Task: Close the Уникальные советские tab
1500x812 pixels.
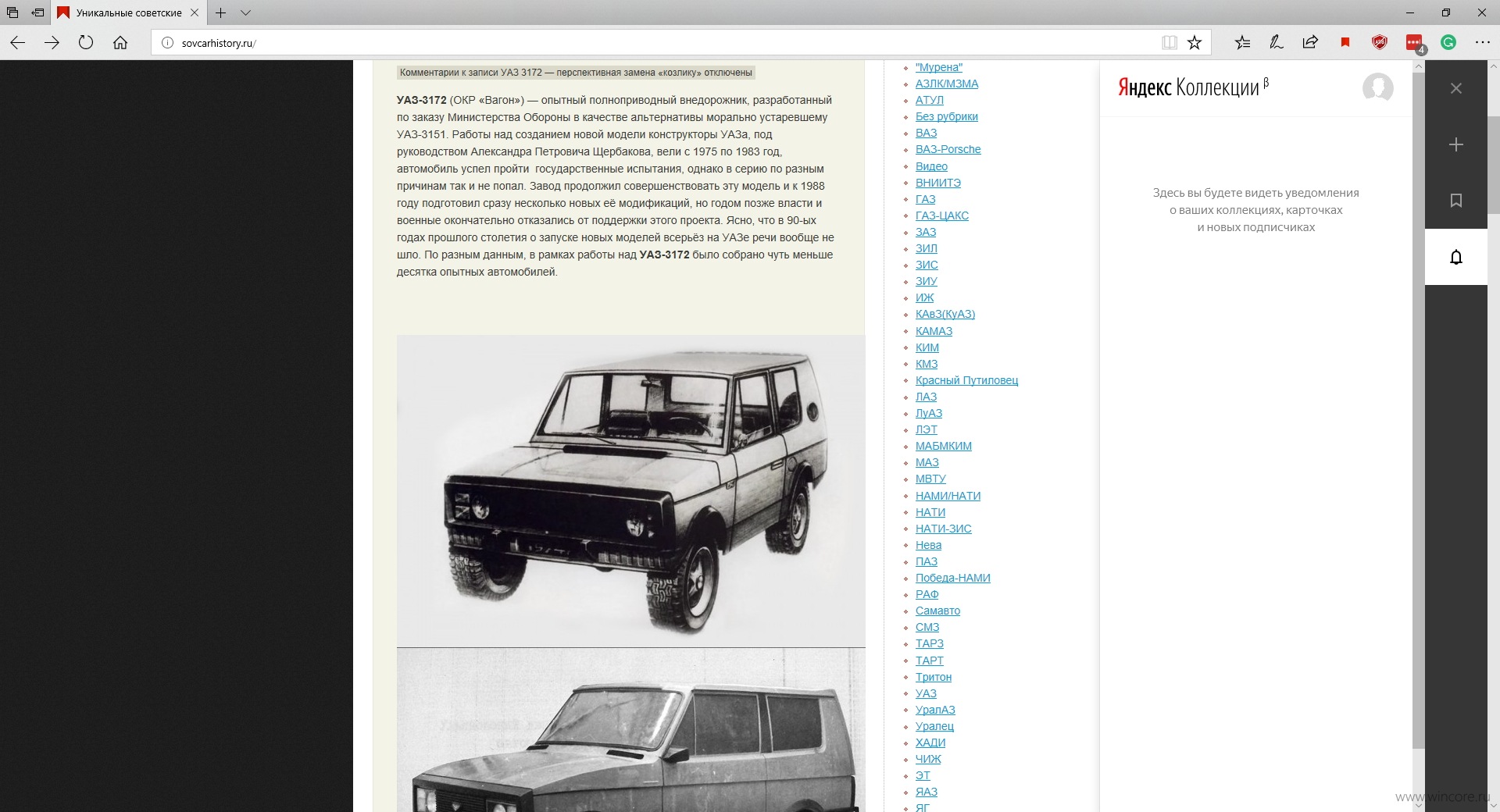Action: (x=195, y=12)
